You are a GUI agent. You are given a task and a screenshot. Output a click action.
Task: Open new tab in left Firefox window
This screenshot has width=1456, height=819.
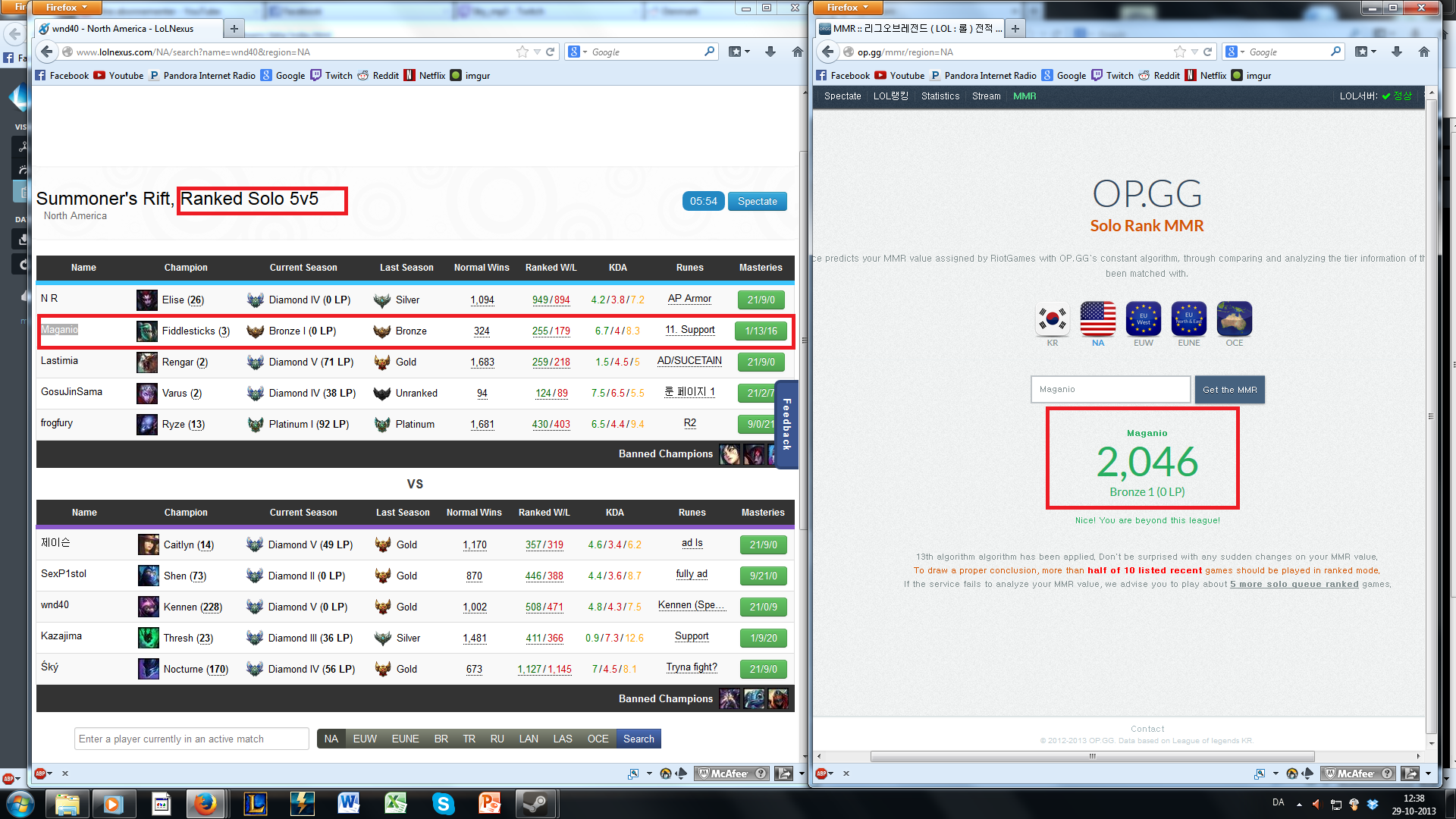click(234, 29)
